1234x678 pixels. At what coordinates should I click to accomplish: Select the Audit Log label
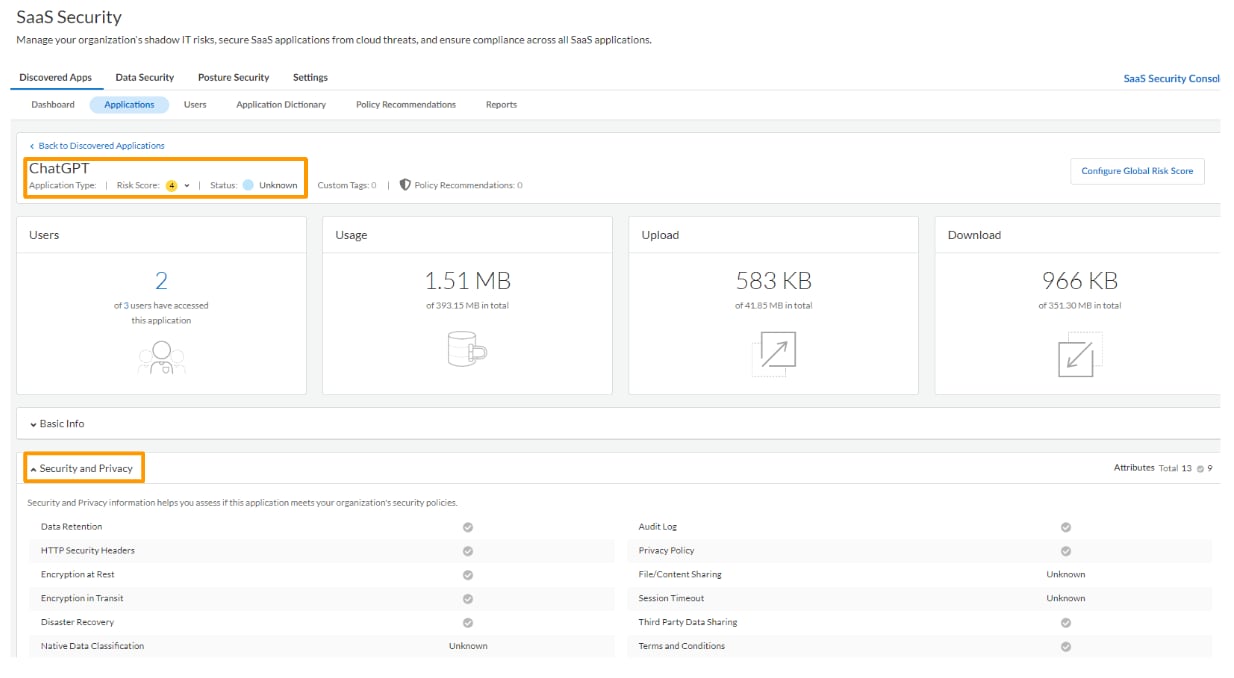pos(658,526)
